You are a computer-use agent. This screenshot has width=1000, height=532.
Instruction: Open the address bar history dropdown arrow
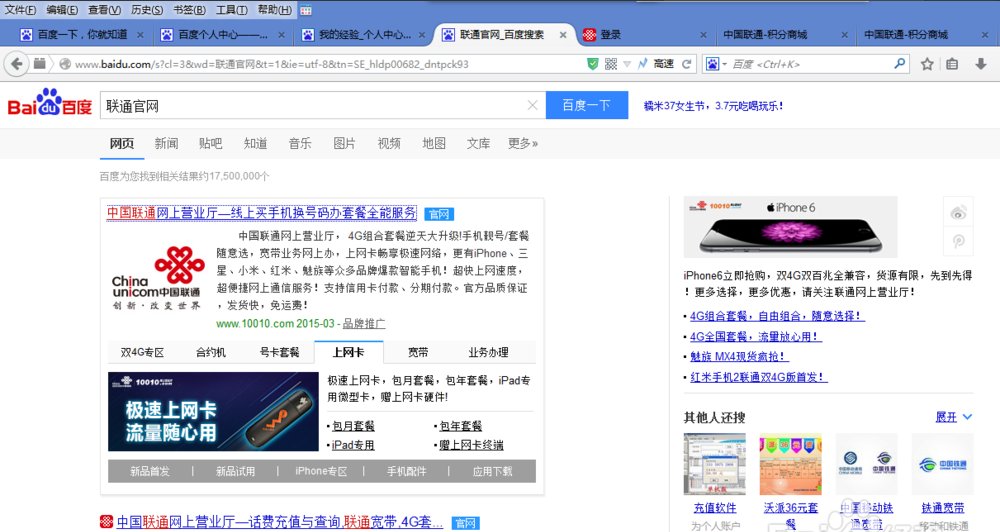(627, 64)
